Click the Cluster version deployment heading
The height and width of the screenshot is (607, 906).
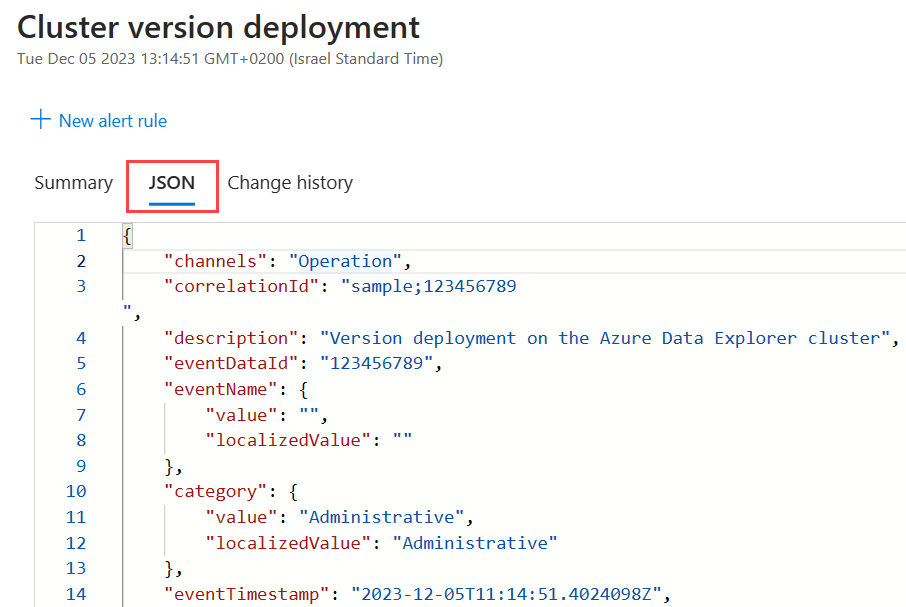[x=219, y=26]
